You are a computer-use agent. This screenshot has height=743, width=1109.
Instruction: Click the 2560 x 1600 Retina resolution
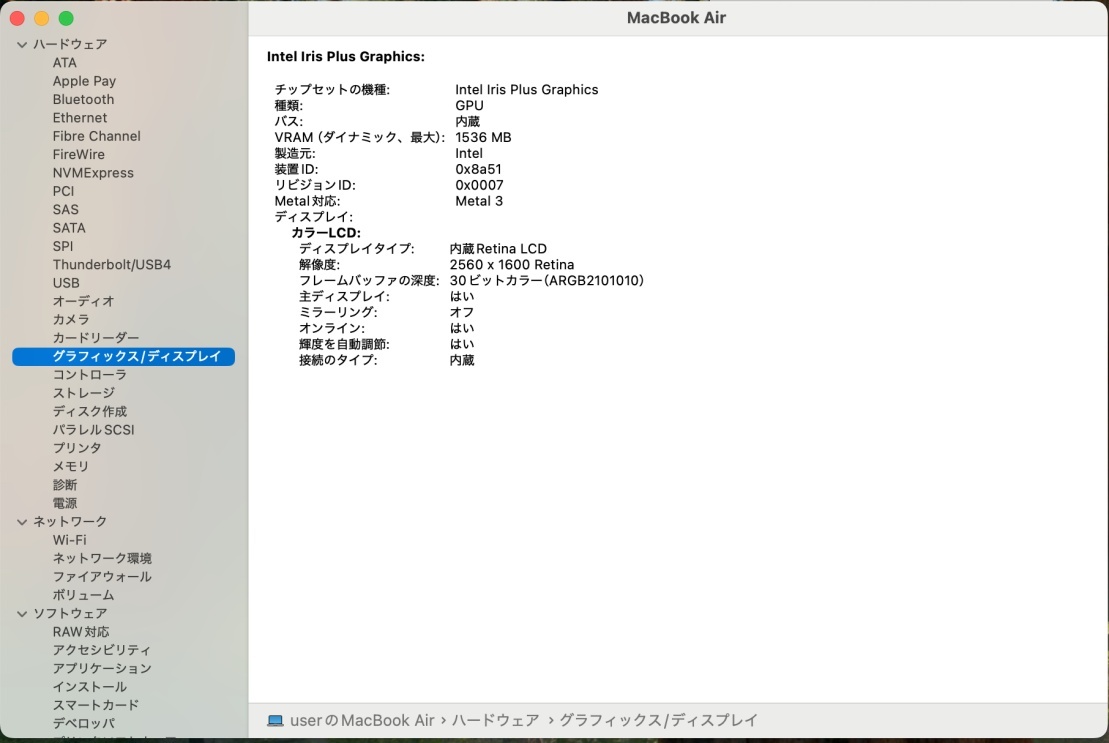[512, 265]
